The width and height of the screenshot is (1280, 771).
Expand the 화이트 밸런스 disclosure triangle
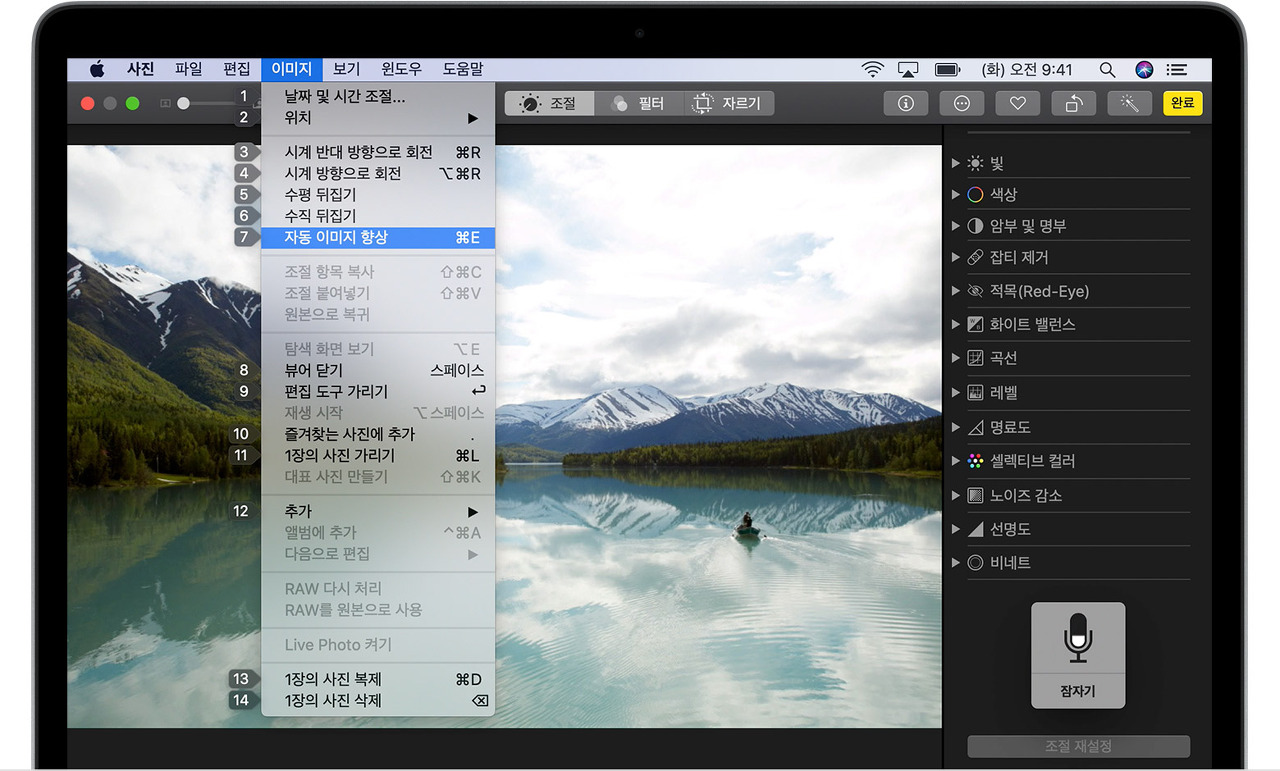point(956,324)
